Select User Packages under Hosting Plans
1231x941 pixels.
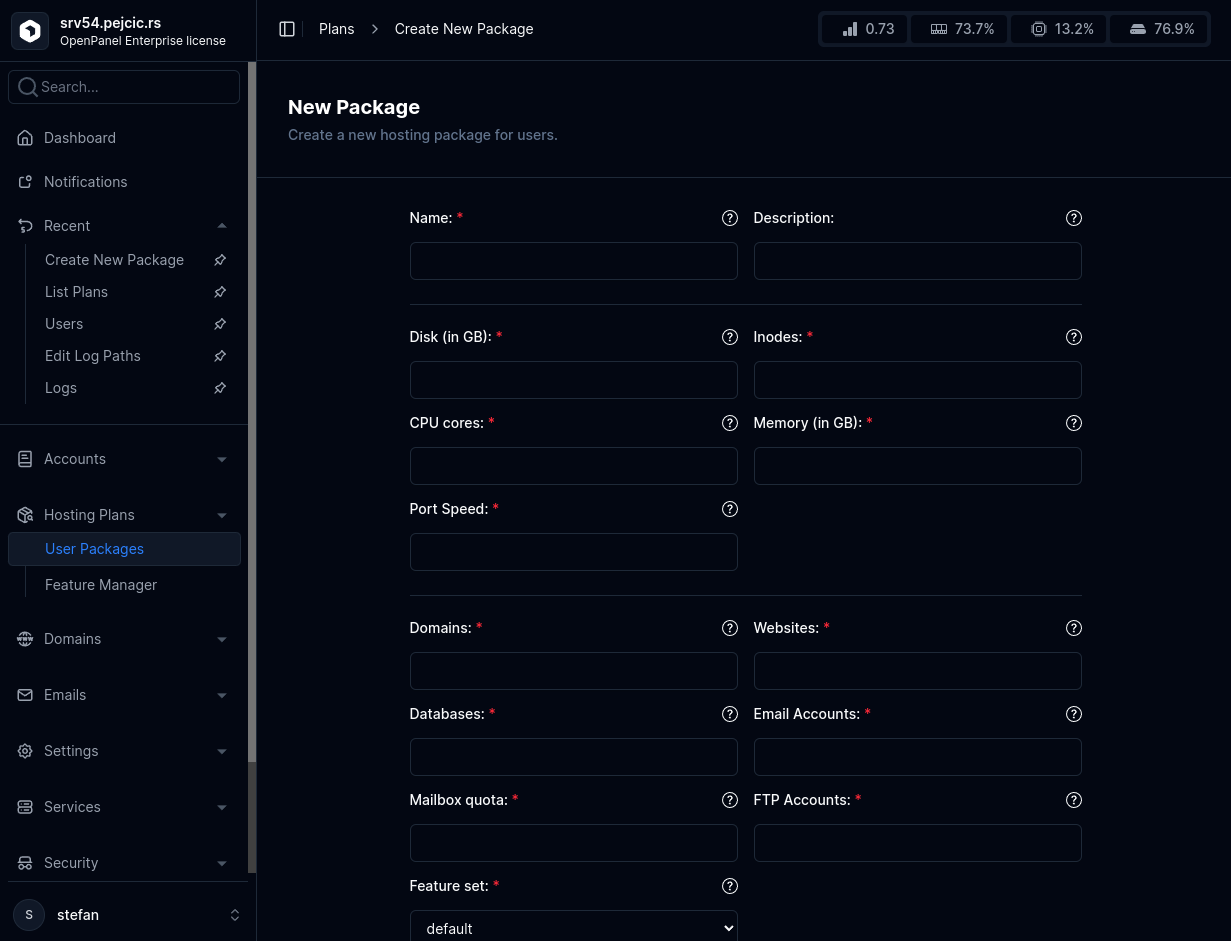point(94,548)
